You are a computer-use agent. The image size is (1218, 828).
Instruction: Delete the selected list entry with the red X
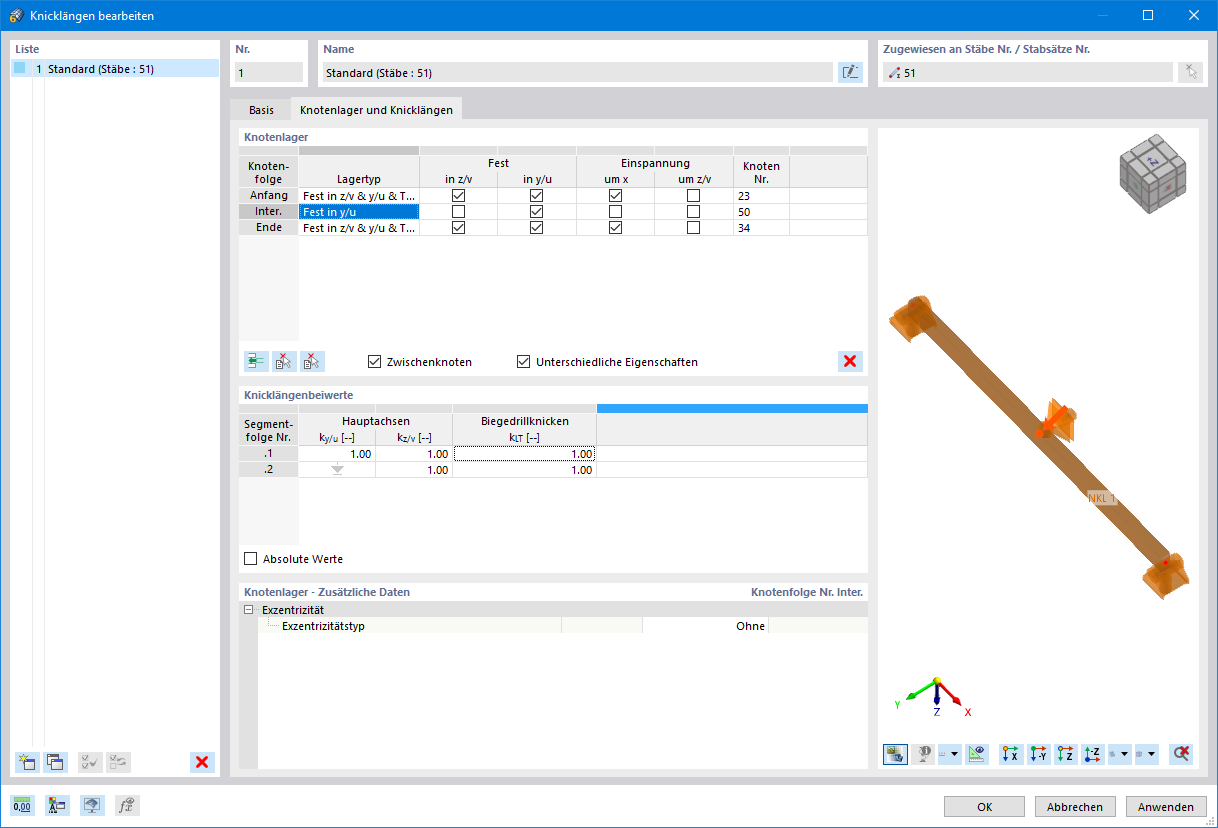(x=202, y=762)
